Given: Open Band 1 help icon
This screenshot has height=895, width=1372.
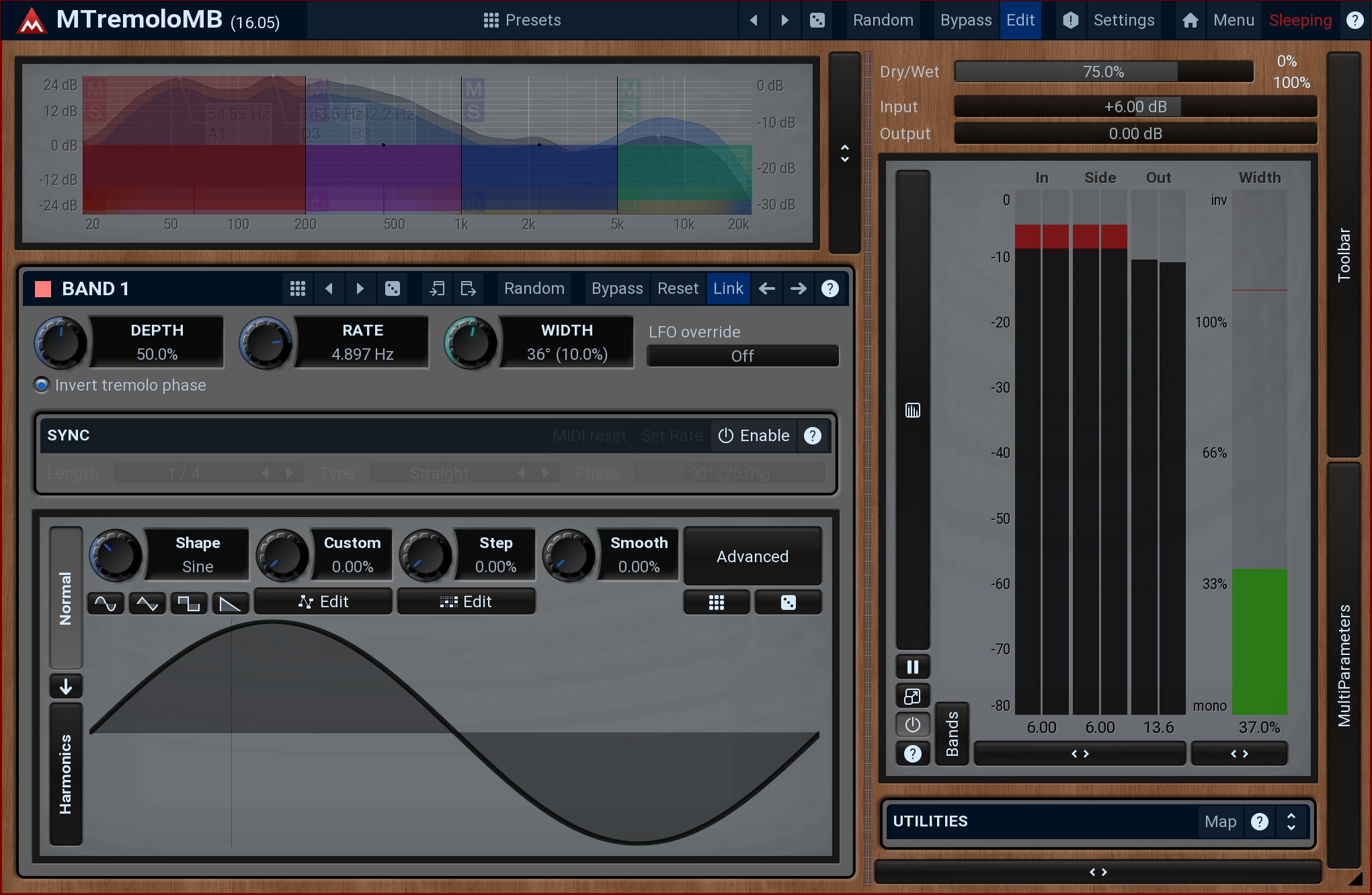Looking at the screenshot, I should point(830,288).
